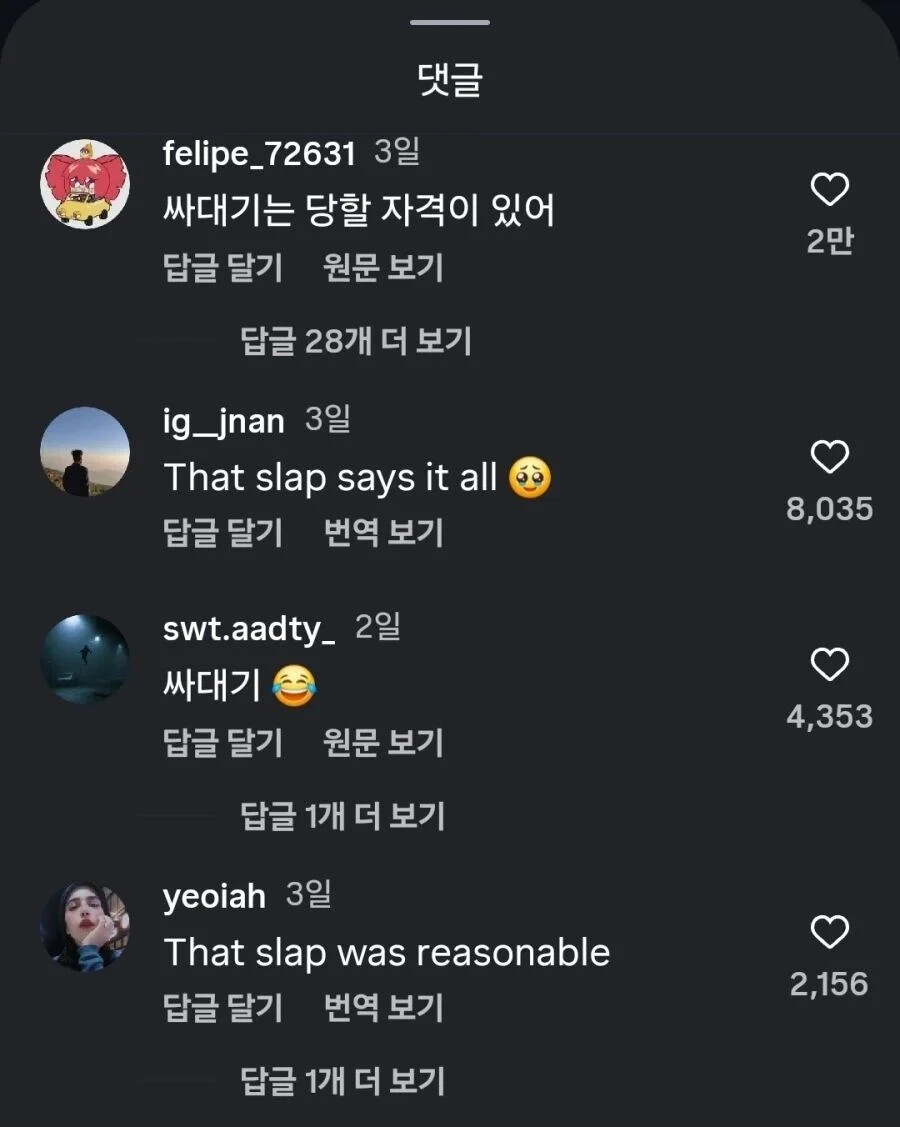Tap 번역 보기 on ig__jnan's comment
The width and height of the screenshot is (900, 1127).
point(383,533)
